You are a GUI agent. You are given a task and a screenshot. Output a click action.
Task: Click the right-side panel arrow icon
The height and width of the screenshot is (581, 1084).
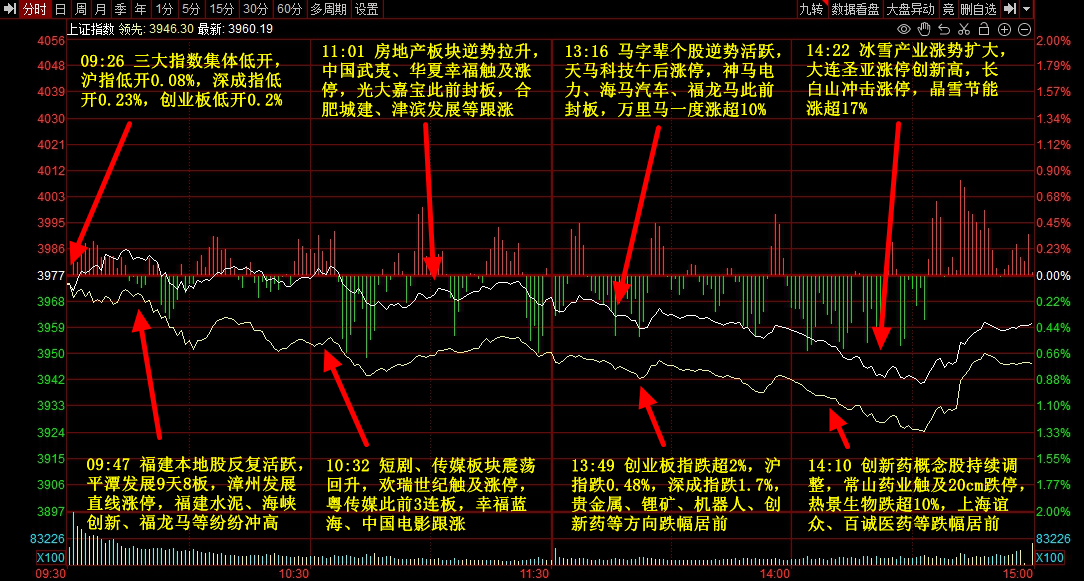[1010, 9]
